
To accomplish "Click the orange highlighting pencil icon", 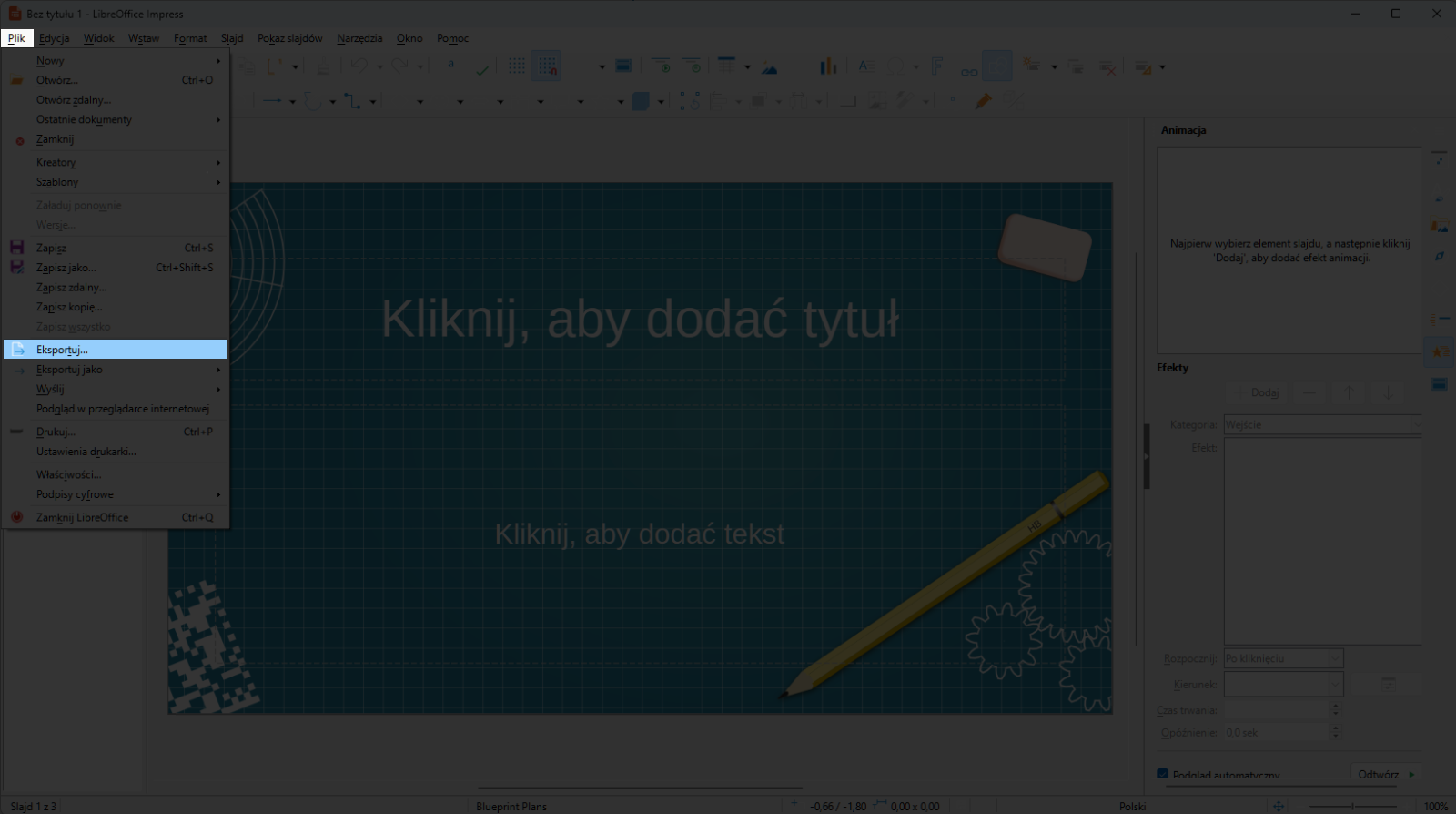I will 983,100.
